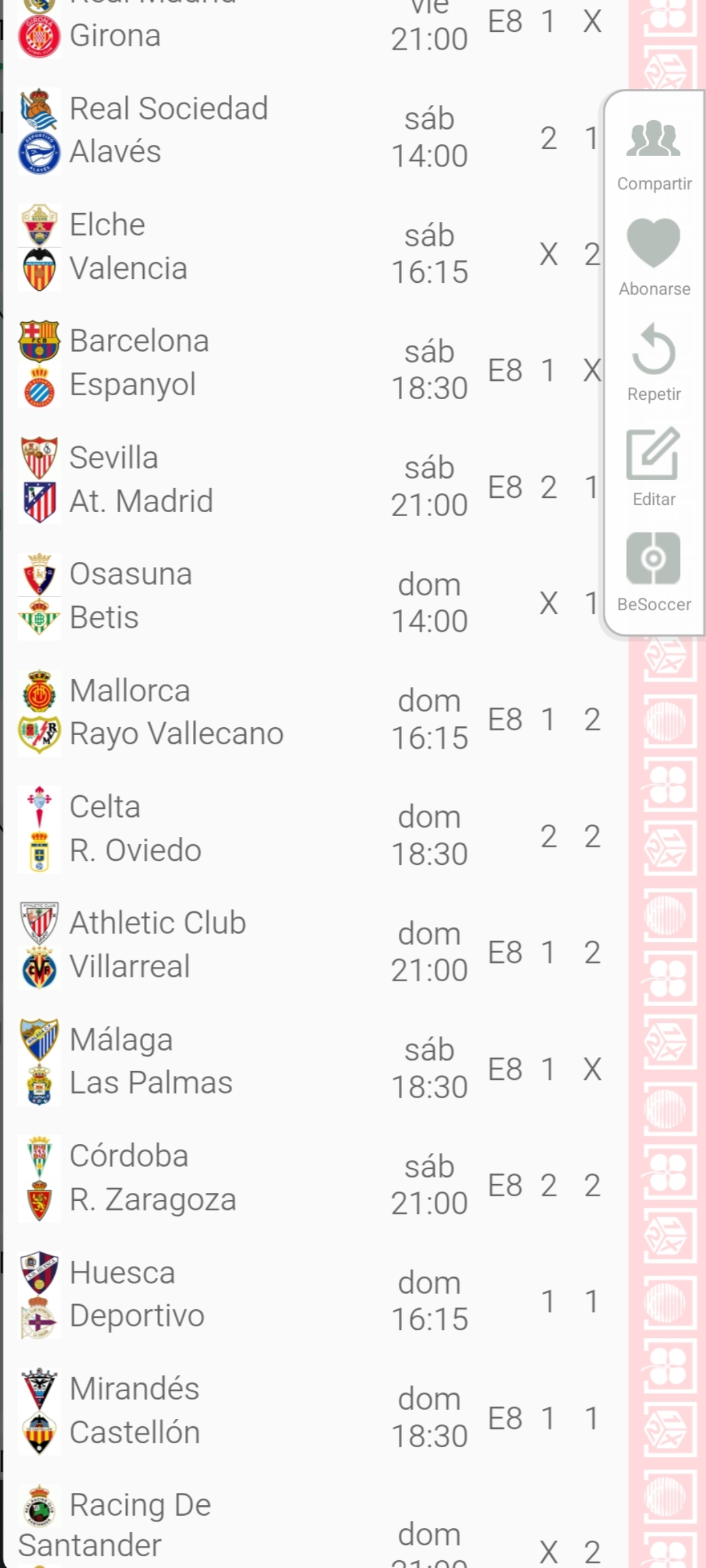
Task: Select the Real Sociedad team name
Action: click(x=169, y=108)
